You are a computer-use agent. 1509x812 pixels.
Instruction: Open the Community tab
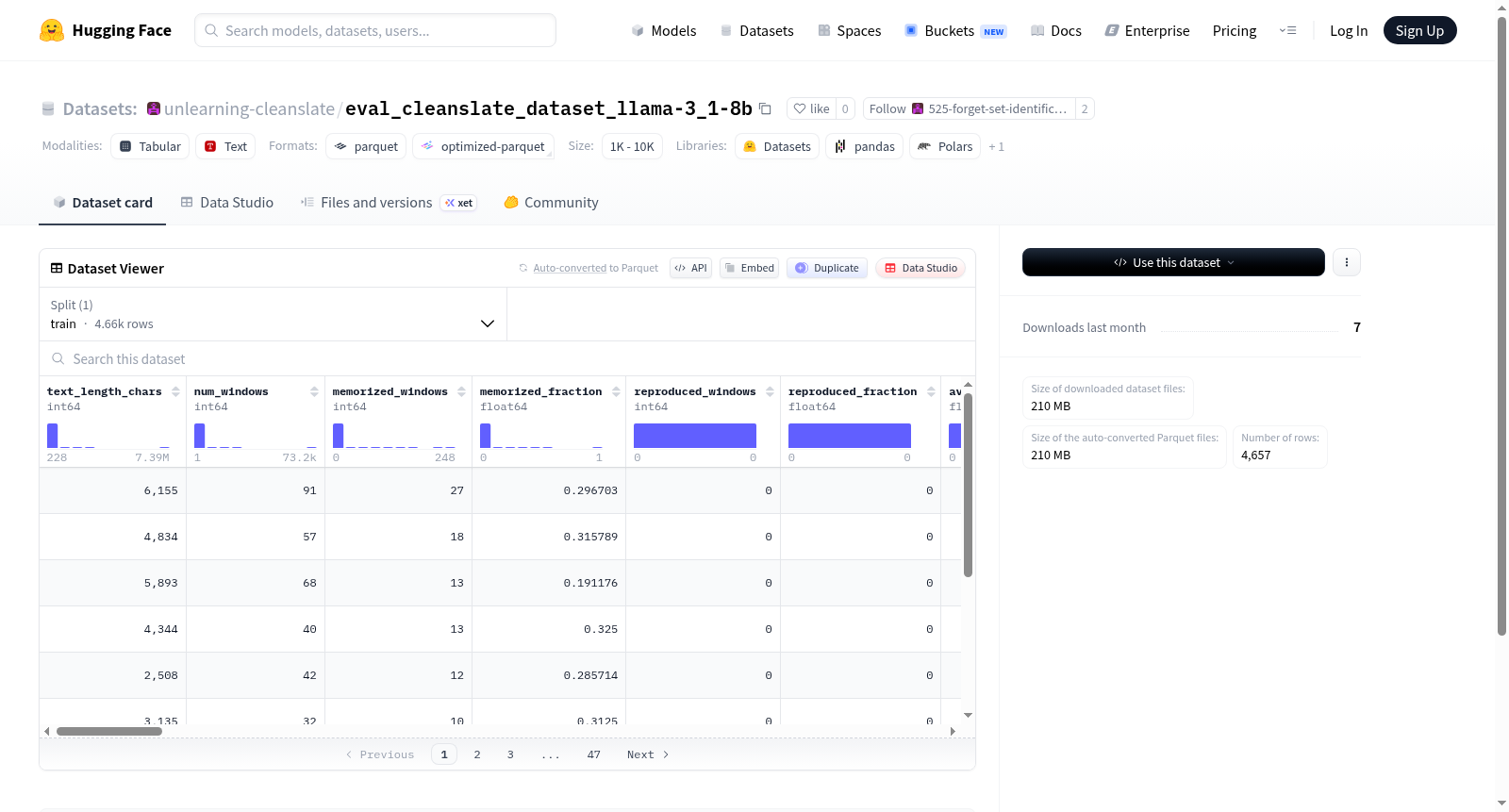click(551, 202)
